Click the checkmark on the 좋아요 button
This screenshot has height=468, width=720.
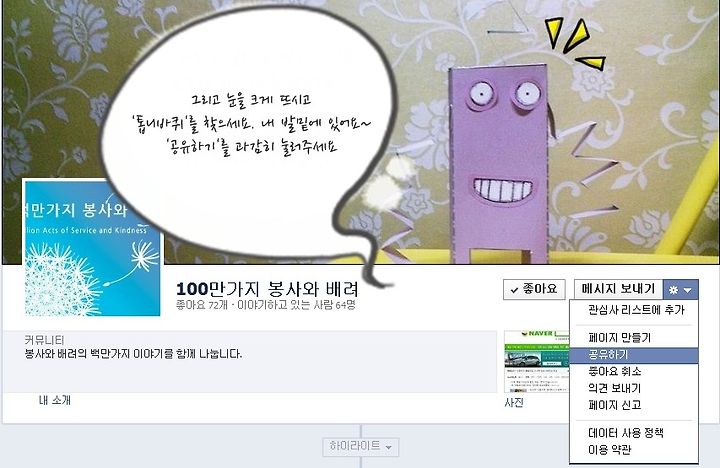pos(514,290)
